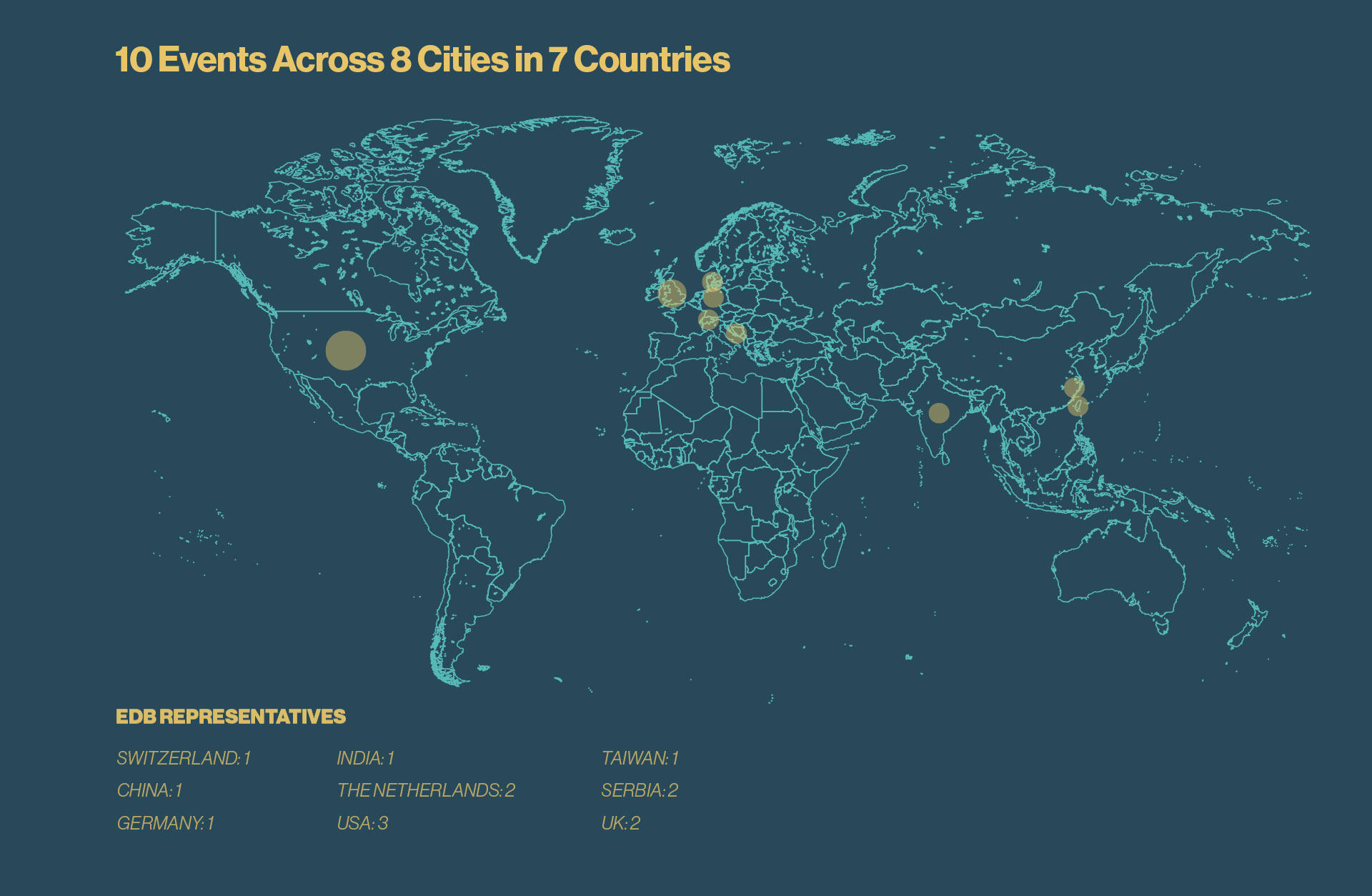Viewport: 1372px width, 896px height.
Task: Click the SWITZERLAND: 1 label
Action: (184, 758)
